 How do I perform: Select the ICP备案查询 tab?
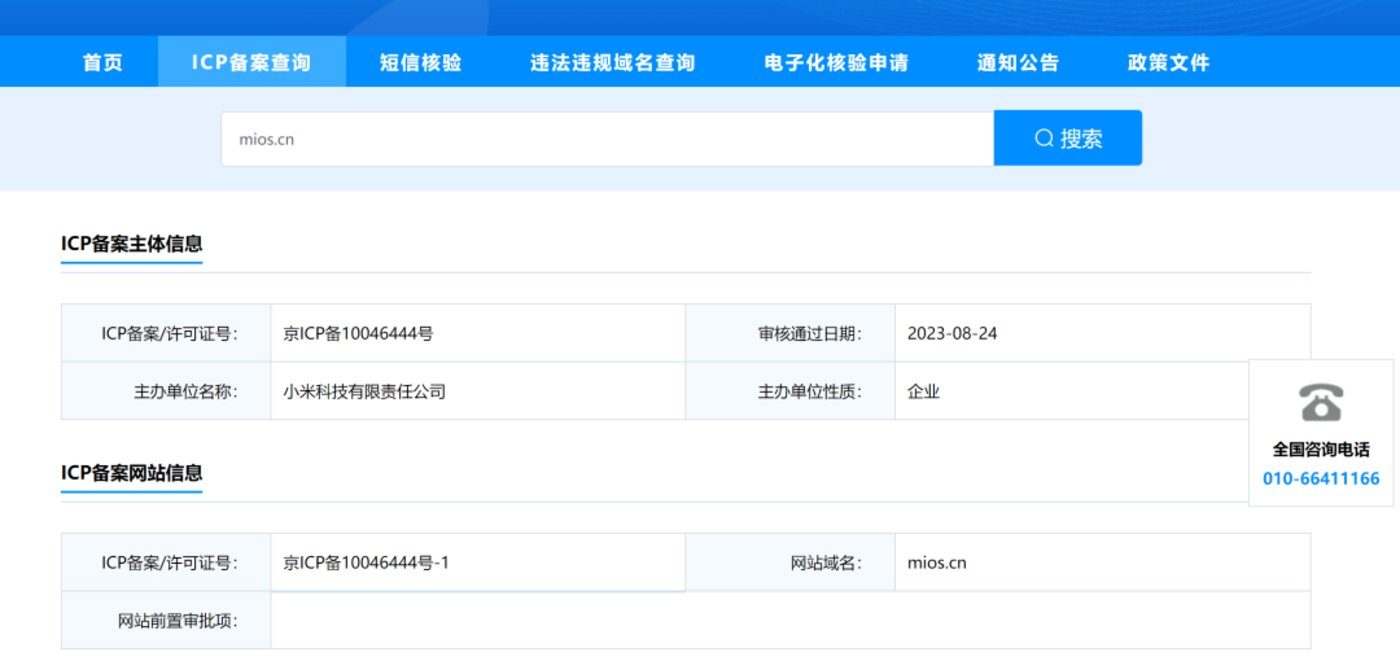point(251,62)
